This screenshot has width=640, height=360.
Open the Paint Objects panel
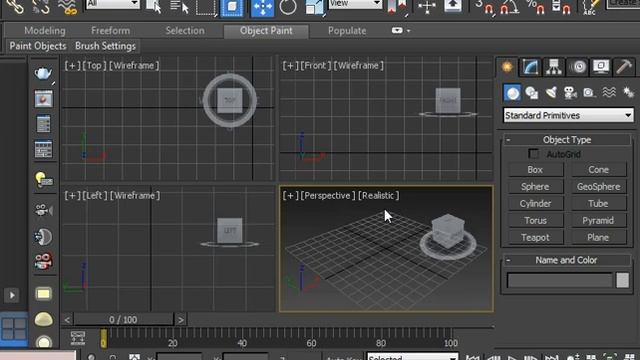[38, 46]
